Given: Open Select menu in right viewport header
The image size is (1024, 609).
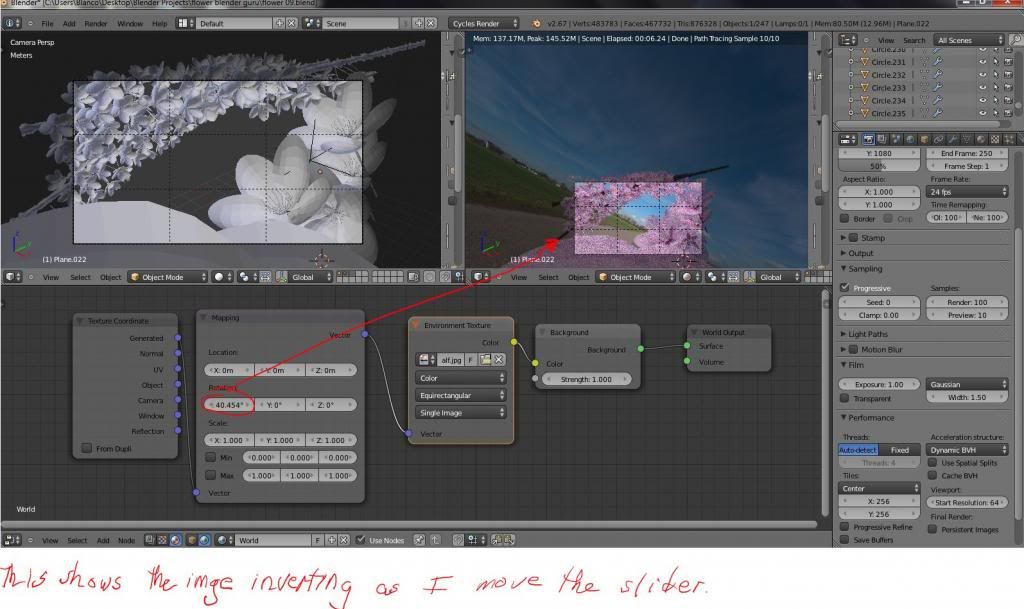Looking at the screenshot, I should [x=549, y=277].
